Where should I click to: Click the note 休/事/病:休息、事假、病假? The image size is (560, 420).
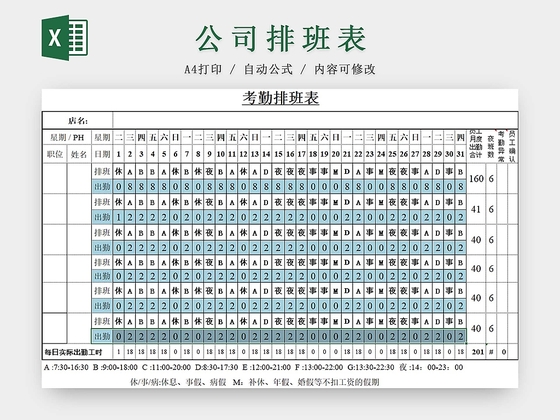click(178, 382)
